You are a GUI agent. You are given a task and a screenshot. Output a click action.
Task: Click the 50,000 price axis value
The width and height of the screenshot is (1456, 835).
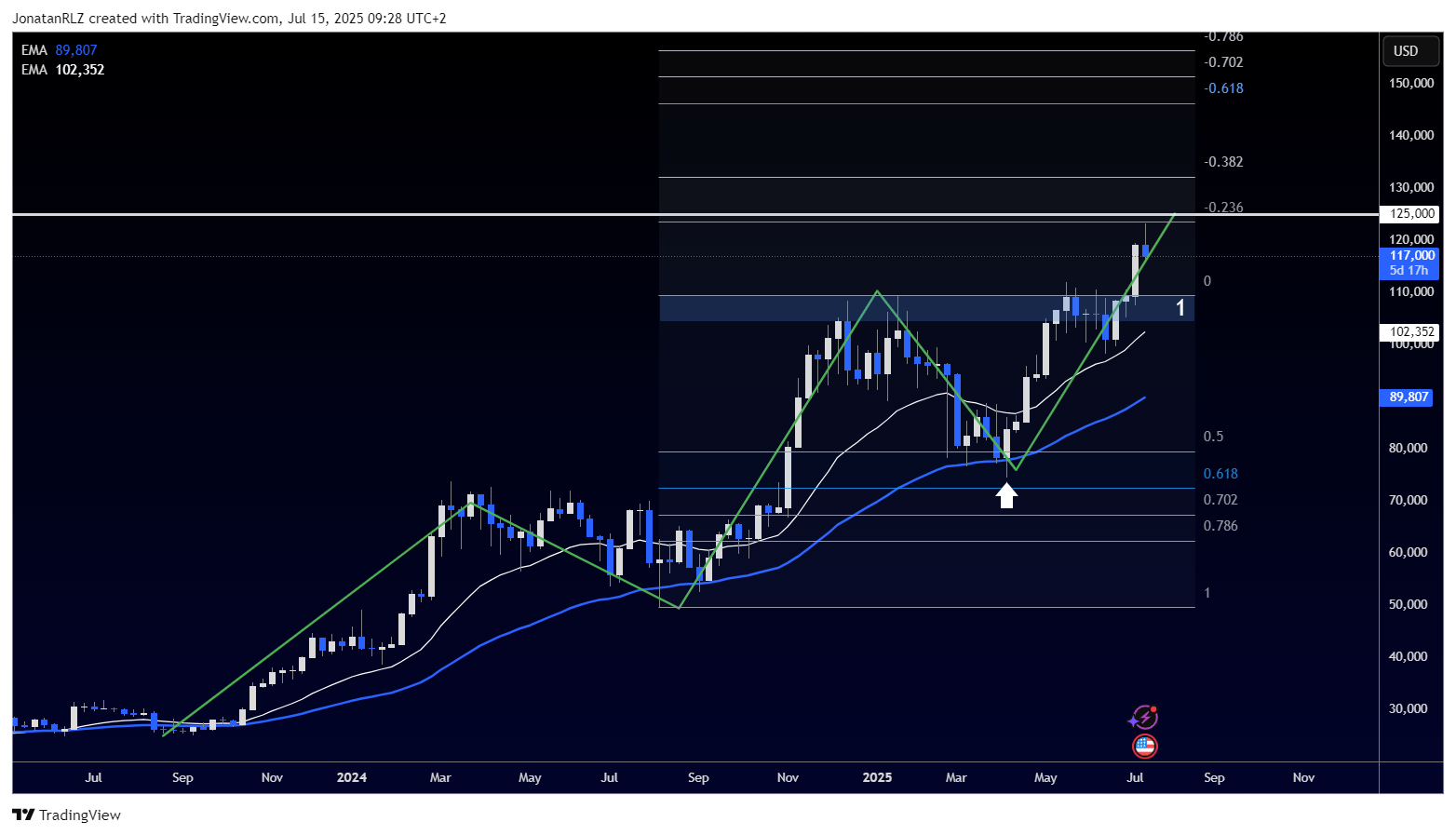1409,604
